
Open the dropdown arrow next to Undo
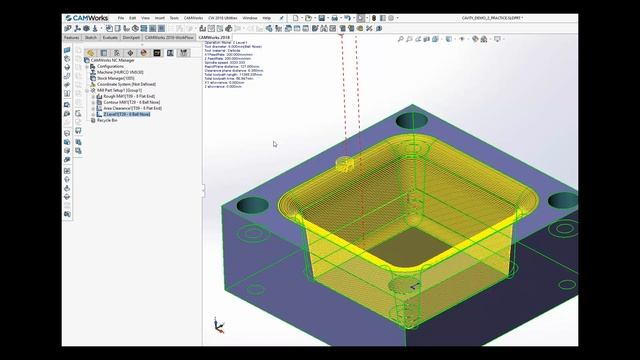click(354, 18)
